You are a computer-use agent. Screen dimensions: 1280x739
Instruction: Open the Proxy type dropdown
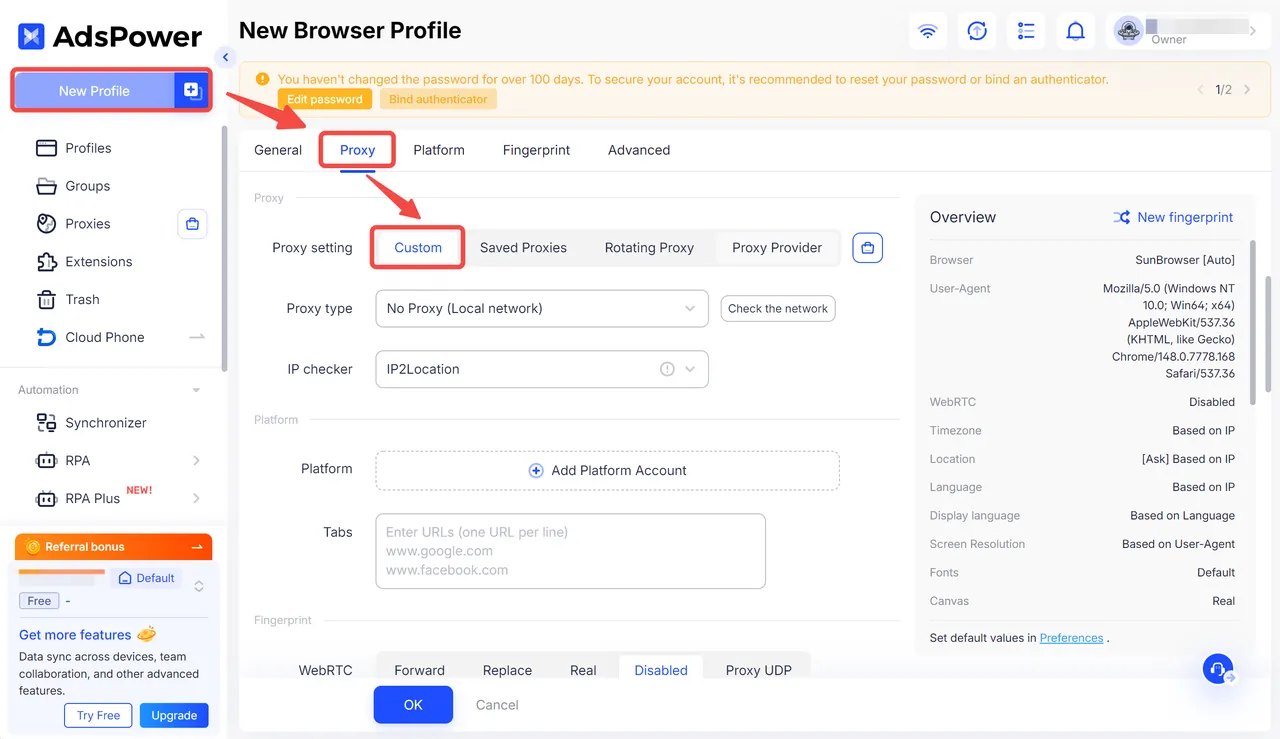tap(542, 308)
